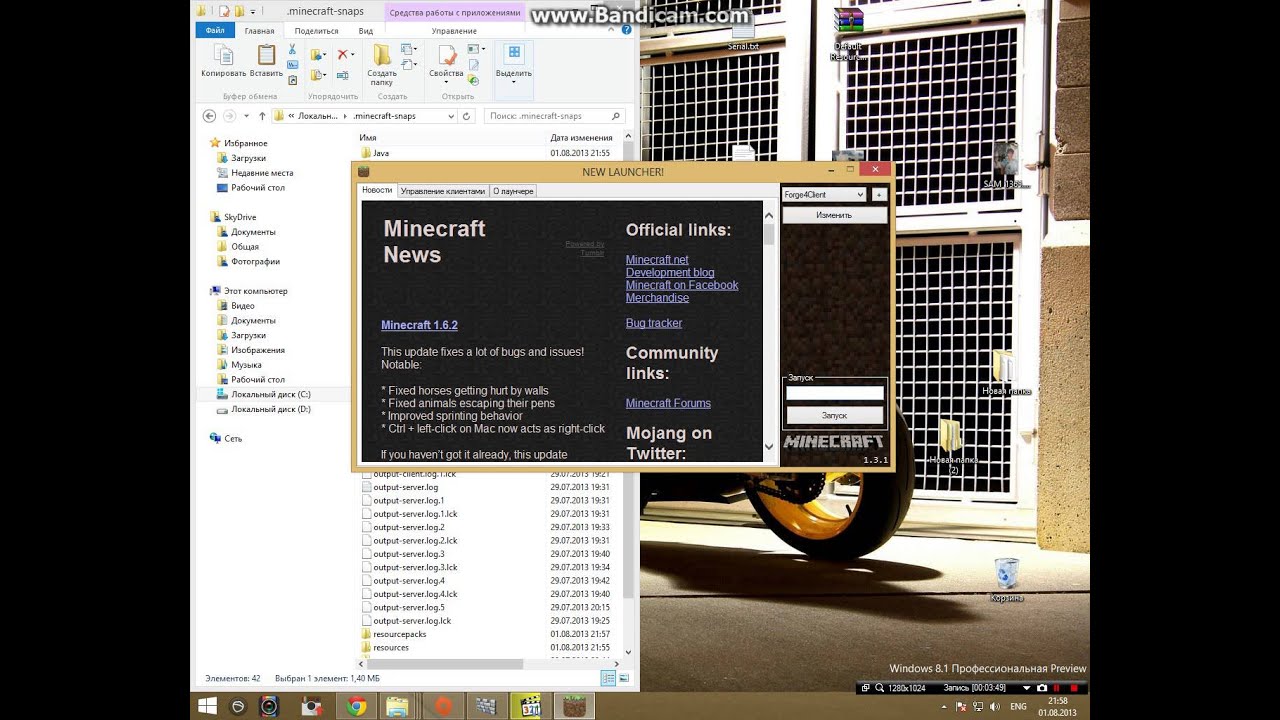The height and width of the screenshot is (720, 1280).
Task: Click the Выделить selection icon in ribbon
Action: coord(513,53)
